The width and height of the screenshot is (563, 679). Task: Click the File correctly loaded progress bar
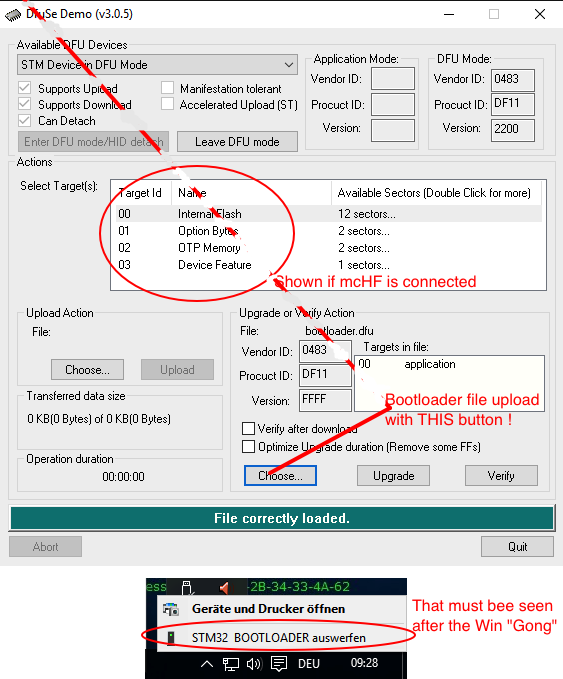tap(282, 518)
